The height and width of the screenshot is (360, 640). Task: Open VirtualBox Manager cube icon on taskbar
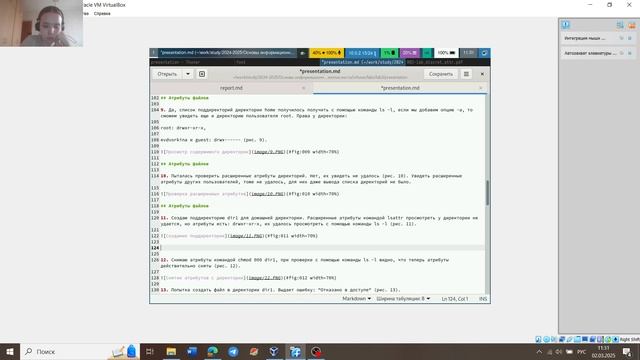[x=274, y=351]
